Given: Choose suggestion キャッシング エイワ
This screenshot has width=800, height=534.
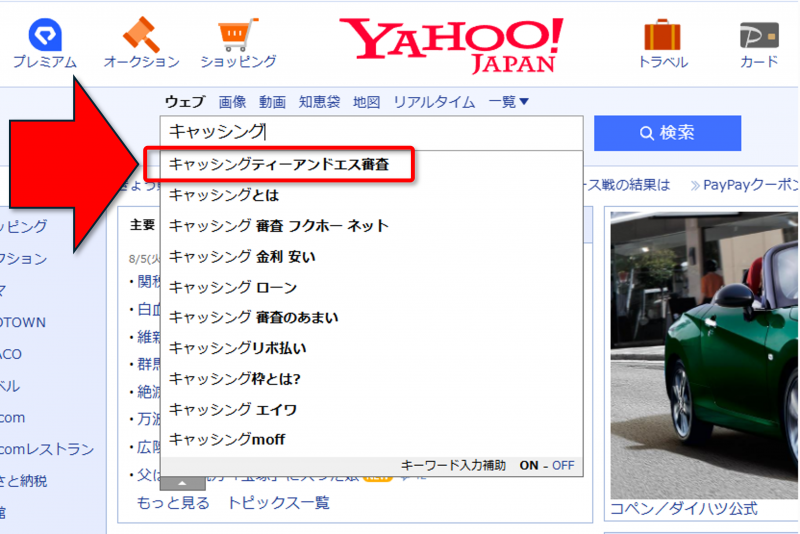Looking at the screenshot, I should tap(371, 409).
